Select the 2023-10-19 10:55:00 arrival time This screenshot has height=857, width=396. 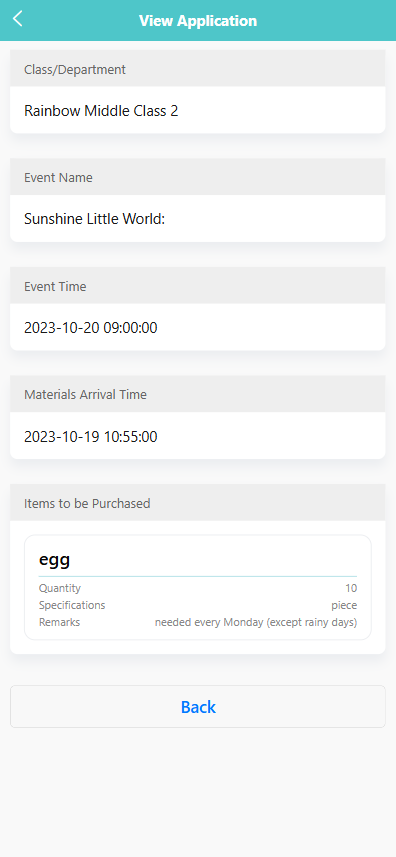coord(91,437)
